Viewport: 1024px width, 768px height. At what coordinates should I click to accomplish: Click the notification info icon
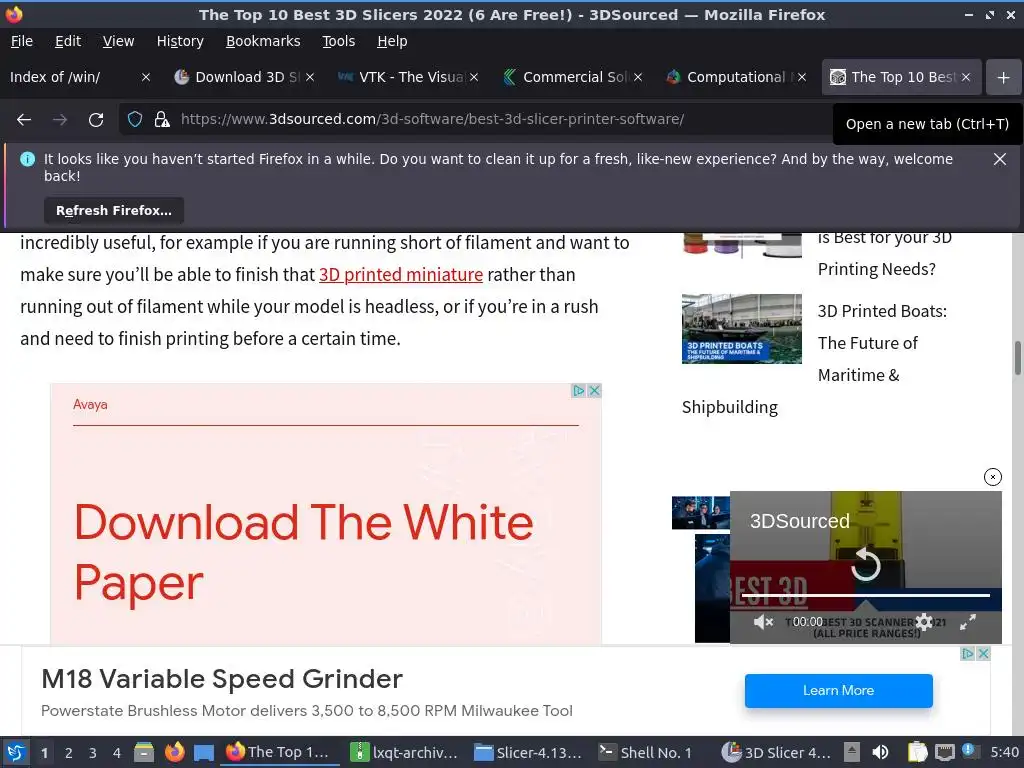coord(27,159)
